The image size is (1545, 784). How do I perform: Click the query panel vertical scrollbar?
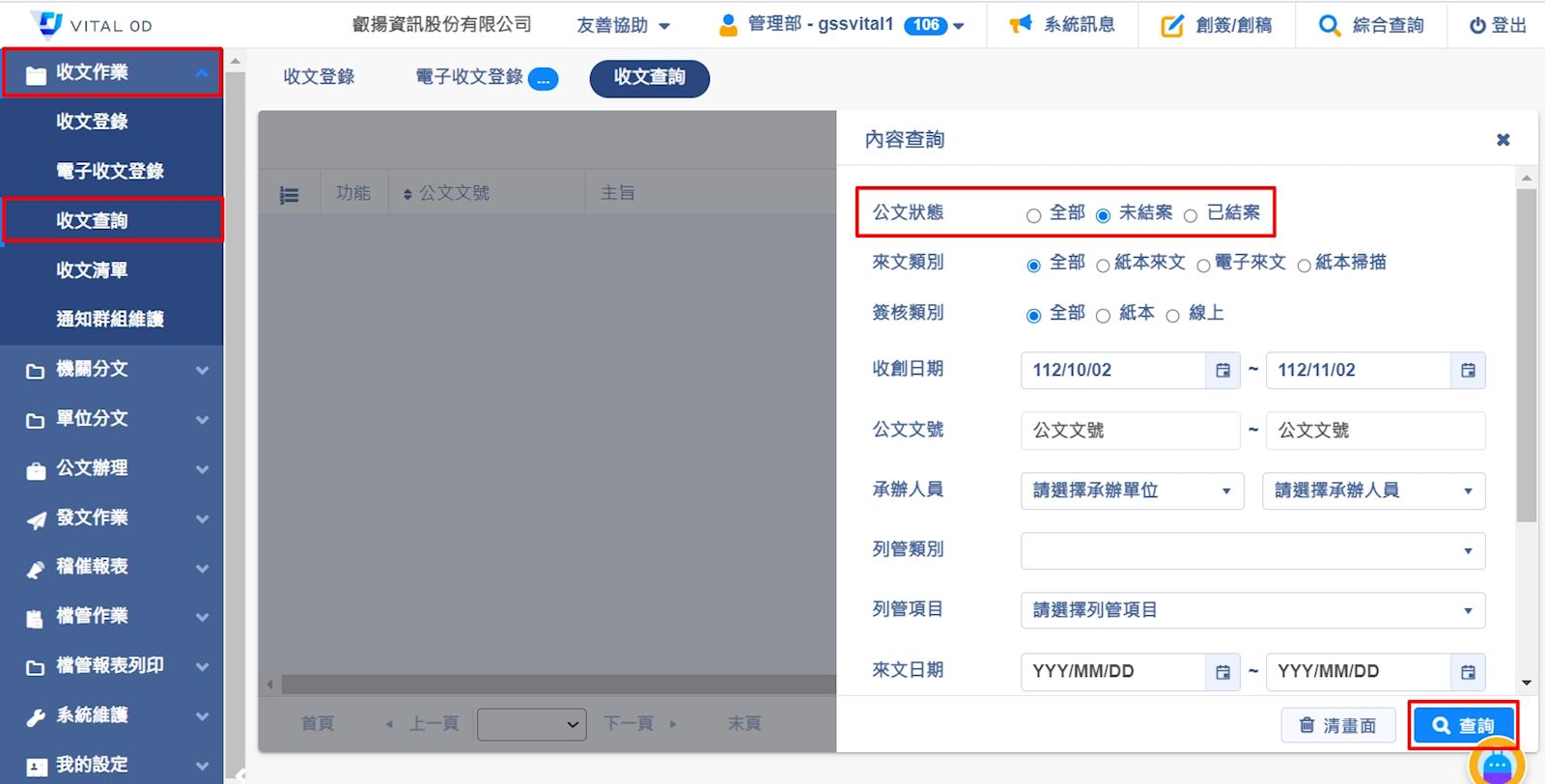(1526, 355)
